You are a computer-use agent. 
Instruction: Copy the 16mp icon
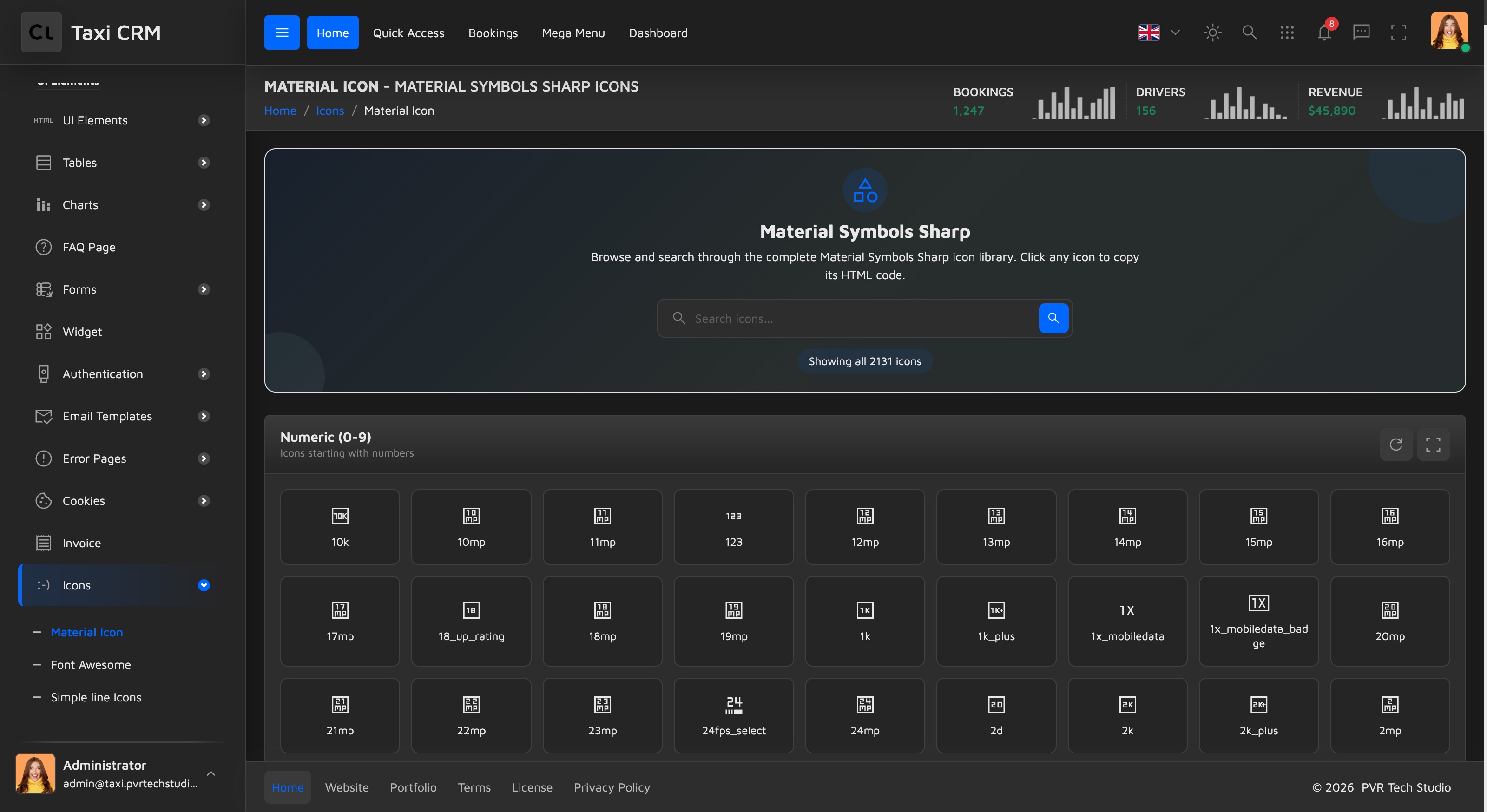[x=1390, y=527]
